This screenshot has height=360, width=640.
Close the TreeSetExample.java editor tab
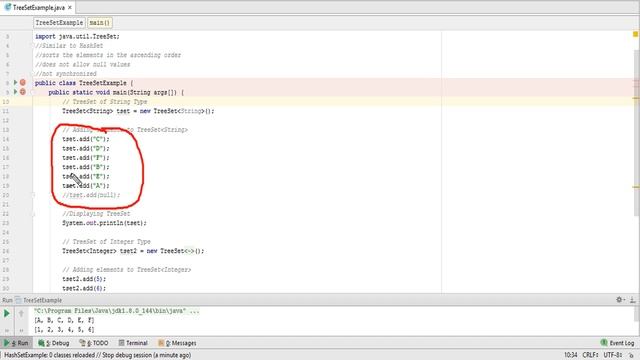coord(70,7)
